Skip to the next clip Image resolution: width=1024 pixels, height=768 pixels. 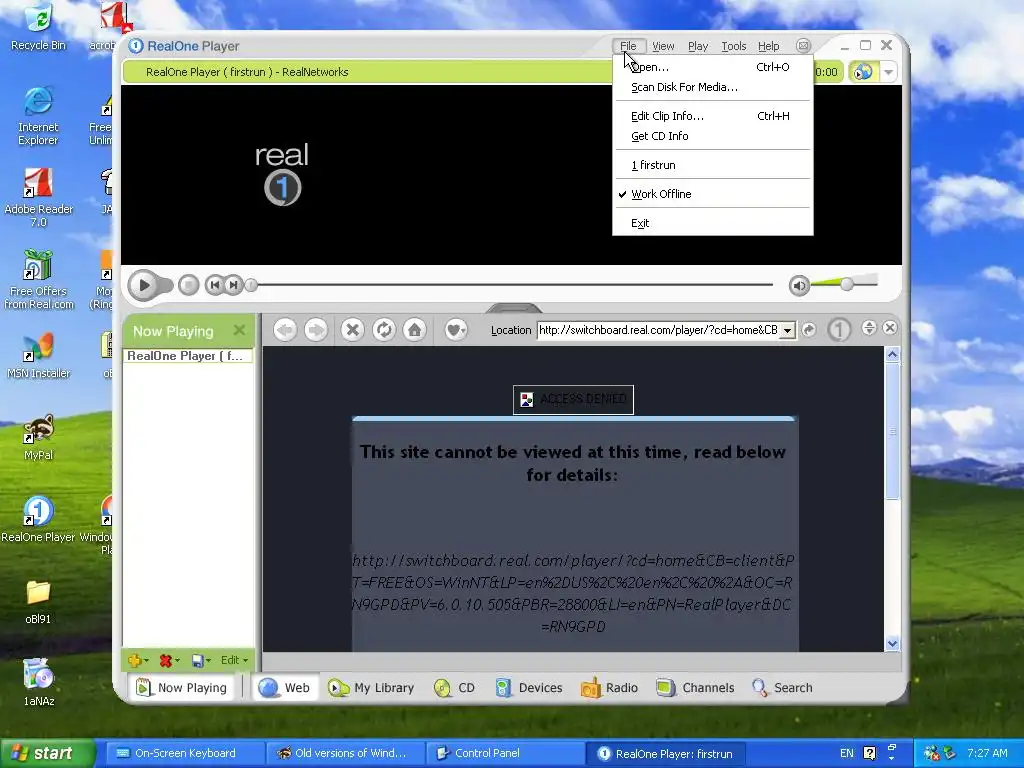coord(233,285)
